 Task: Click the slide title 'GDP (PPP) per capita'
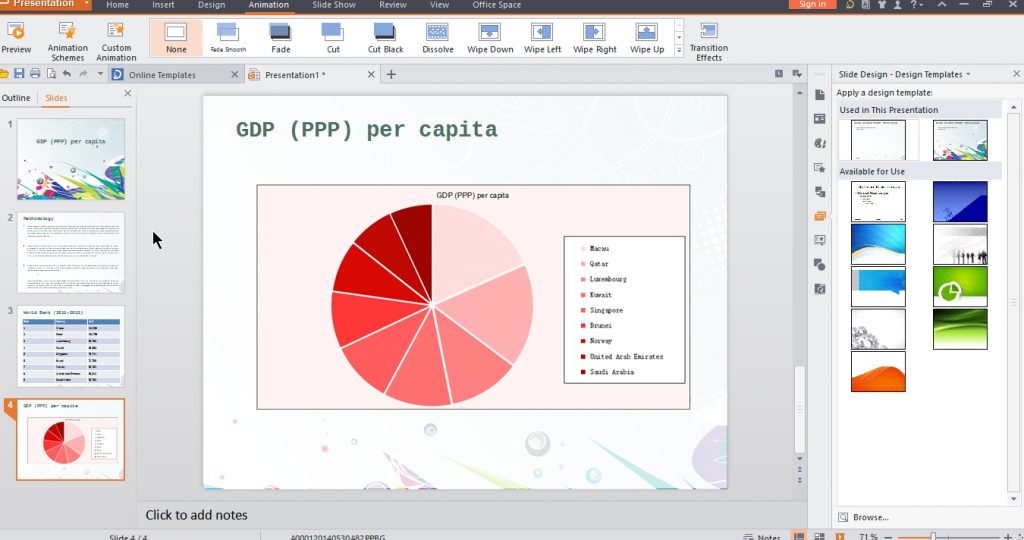click(x=366, y=130)
